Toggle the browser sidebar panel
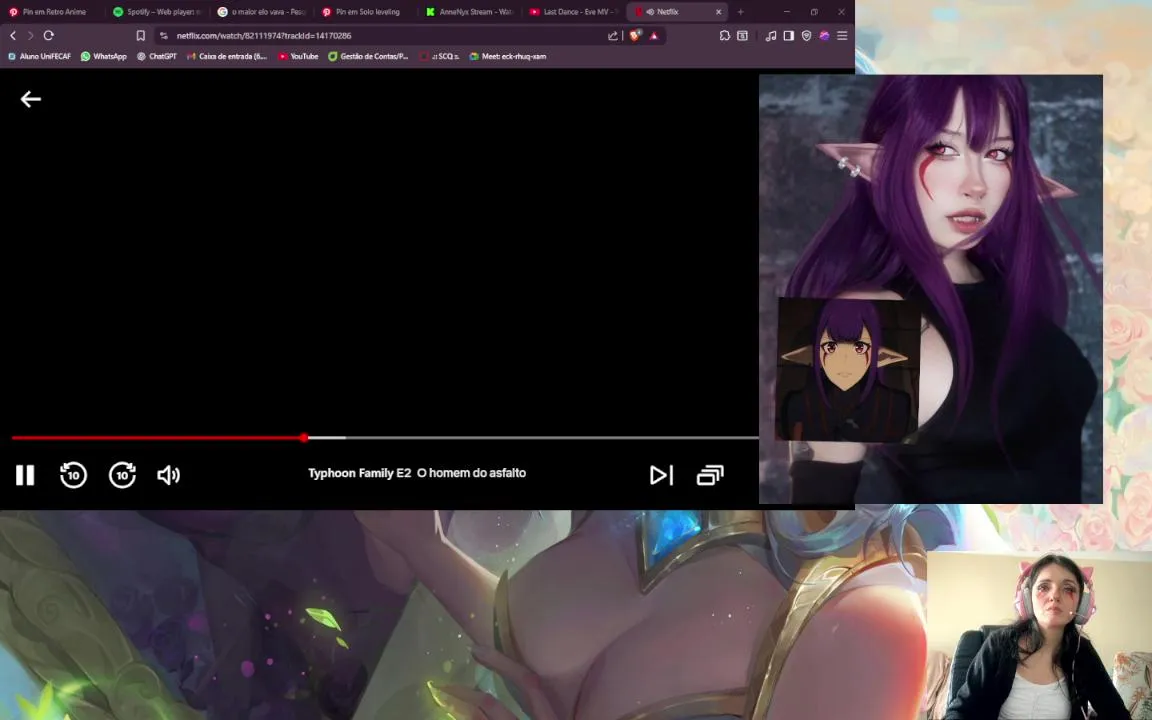The image size is (1152, 720). pos(788,35)
